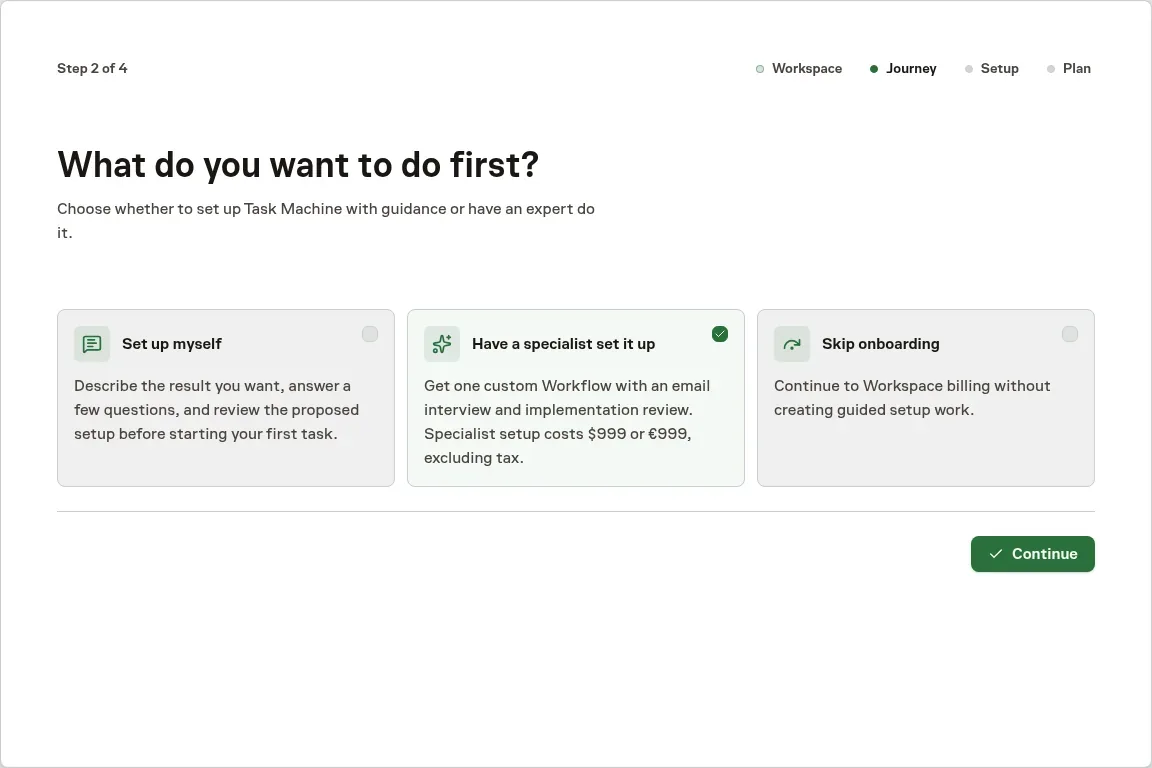The width and height of the screenshot is (1152, 768).
Task: Click the Skip onboarding billing description
Action: pos(912,398)
